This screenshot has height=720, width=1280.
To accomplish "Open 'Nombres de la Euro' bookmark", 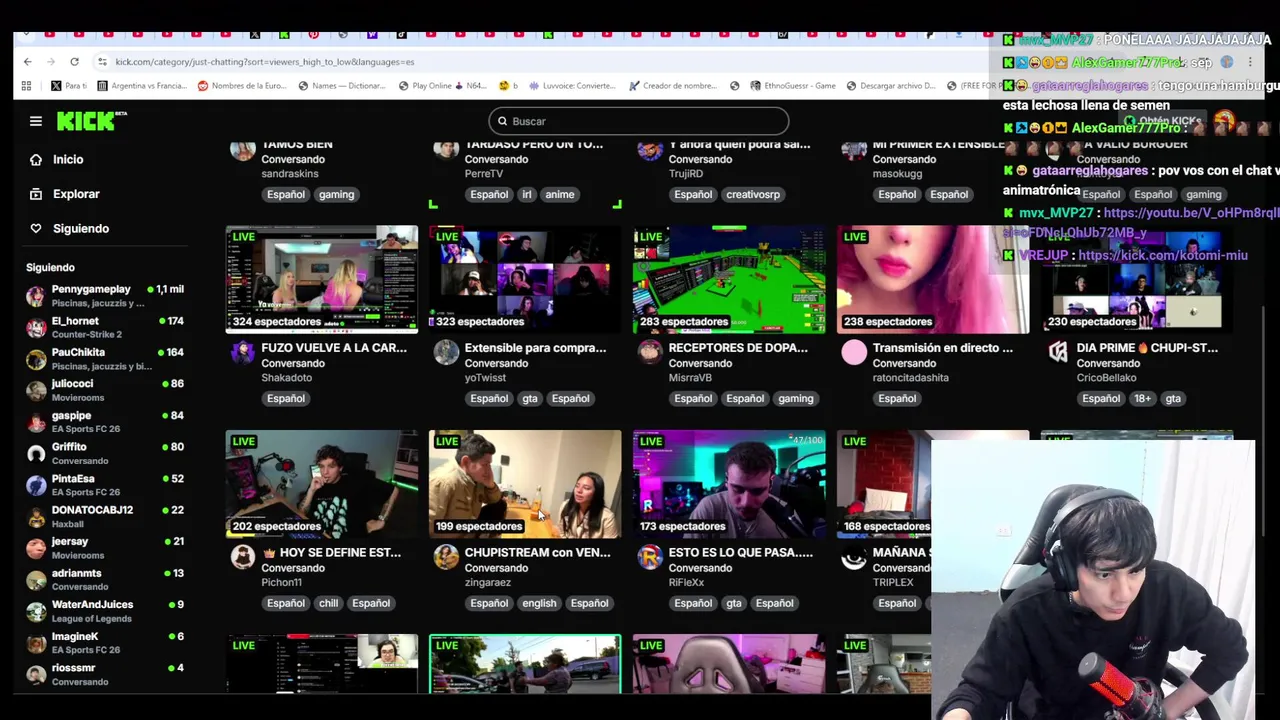I will click(242, 86).
